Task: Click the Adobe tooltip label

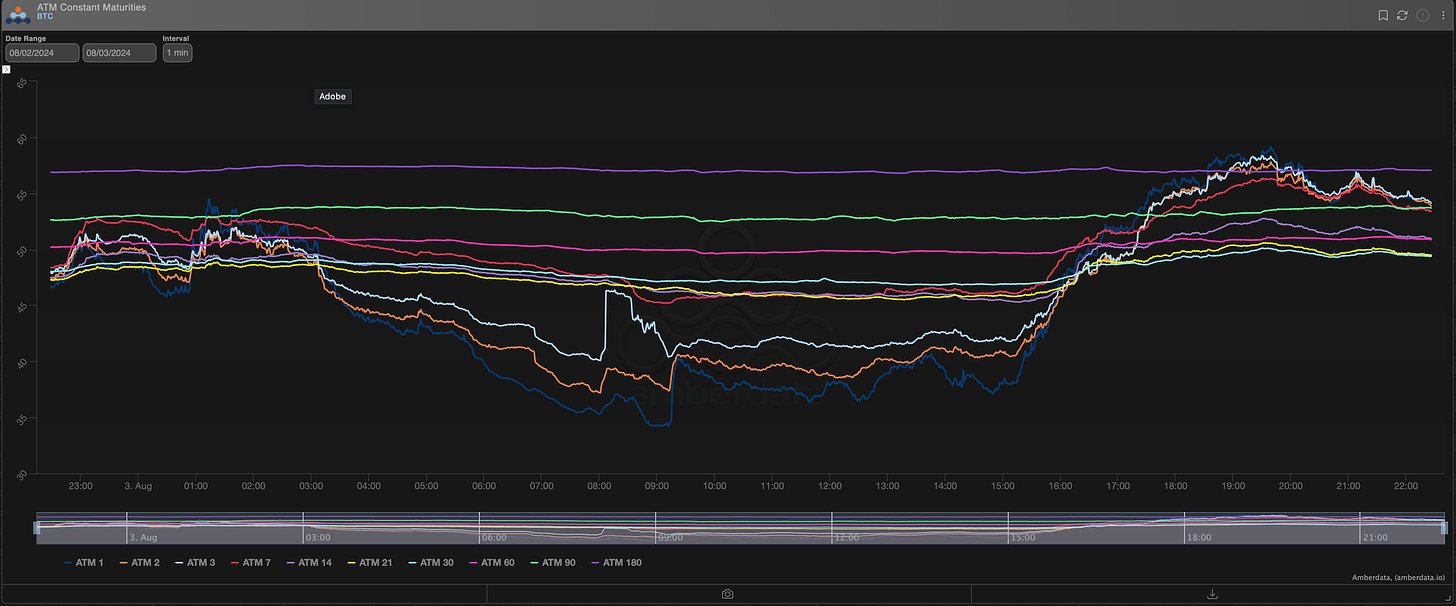Action: click(332, 97)
